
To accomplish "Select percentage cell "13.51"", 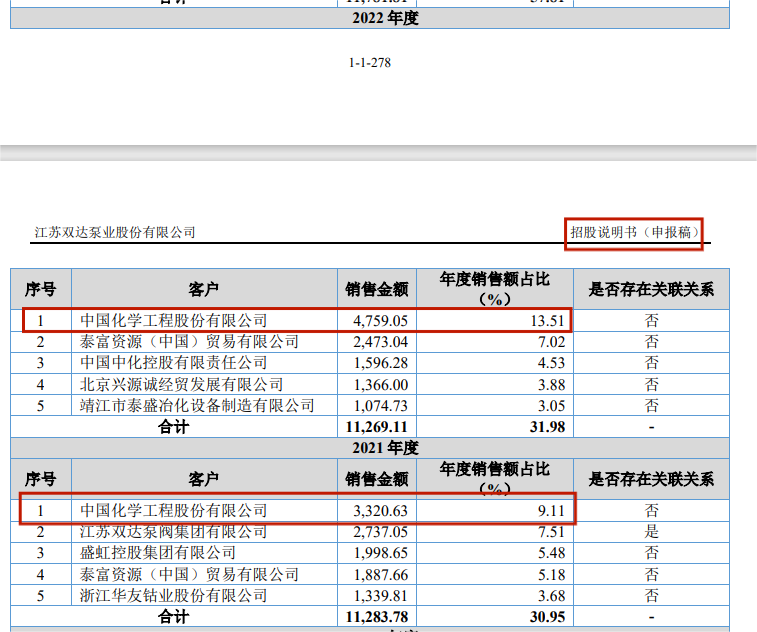I will (547, 321).
